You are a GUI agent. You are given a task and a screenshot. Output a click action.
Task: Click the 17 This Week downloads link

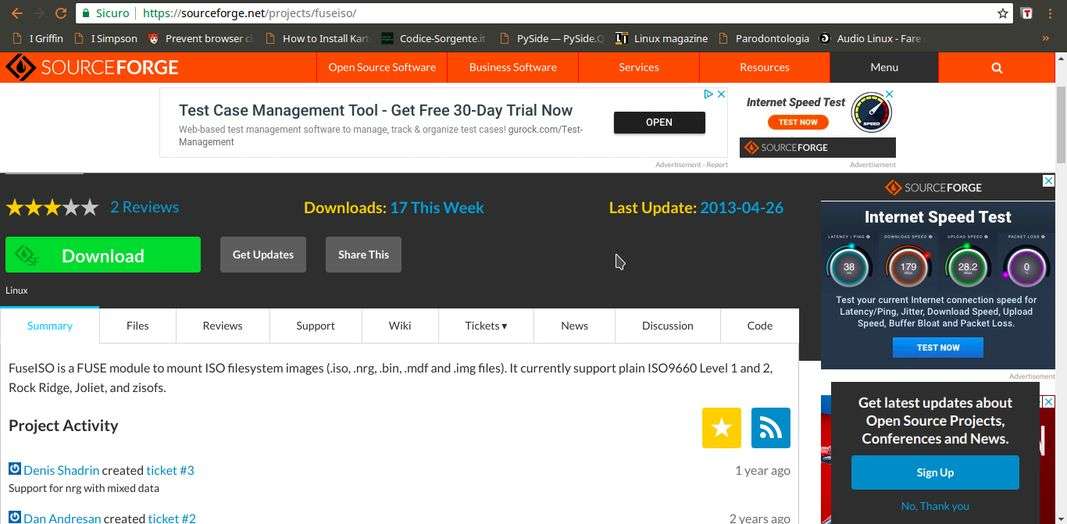click(x=437, y=208)
